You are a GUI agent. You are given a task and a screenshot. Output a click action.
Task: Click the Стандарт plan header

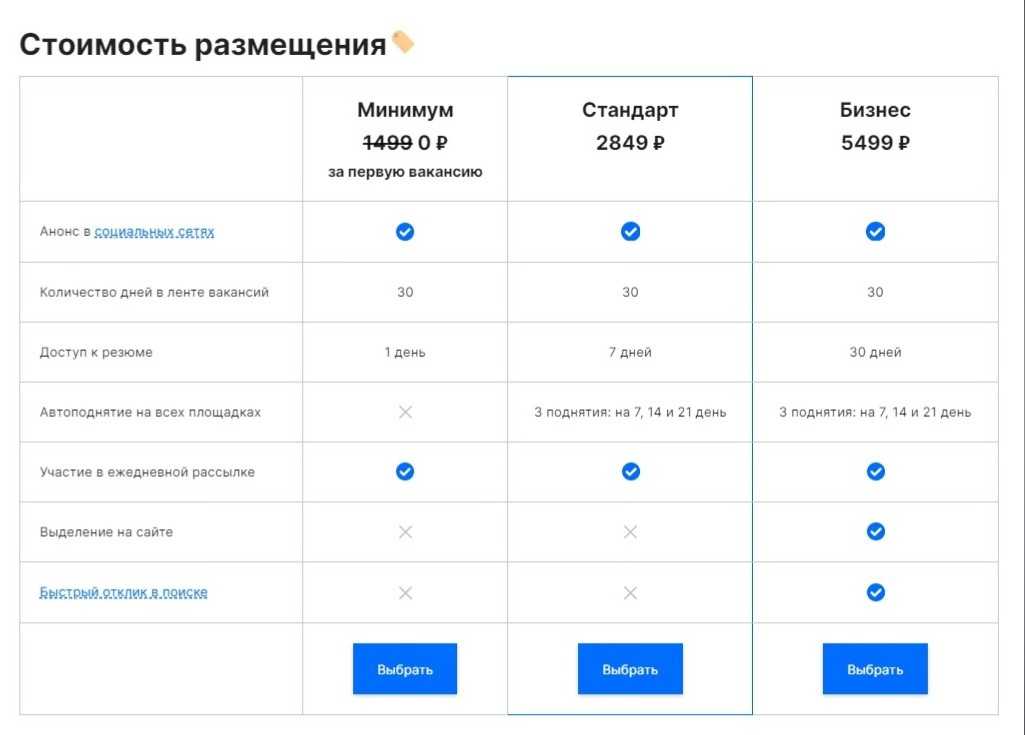(630, 110)
